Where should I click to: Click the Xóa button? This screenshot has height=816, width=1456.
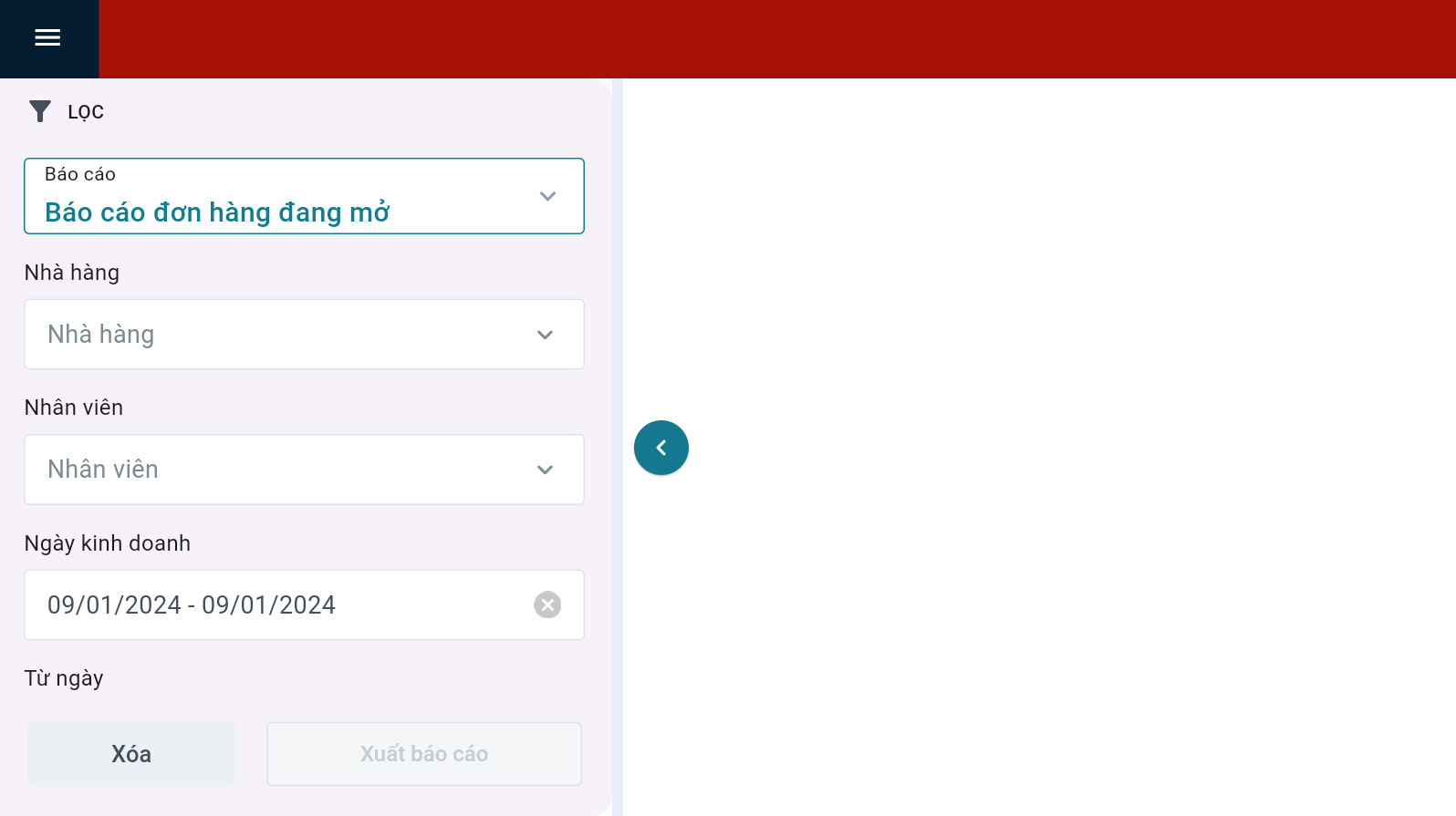[131, 754]
